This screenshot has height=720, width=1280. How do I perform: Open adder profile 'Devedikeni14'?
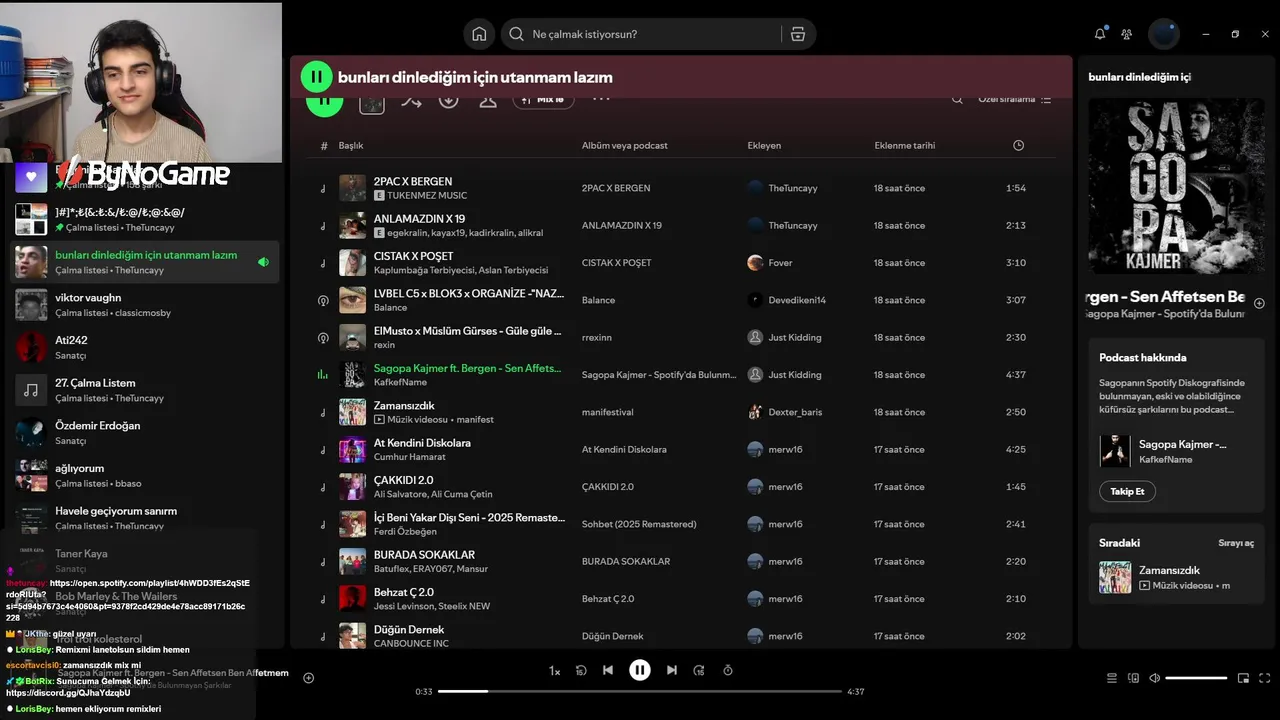(x=797, y=300)
